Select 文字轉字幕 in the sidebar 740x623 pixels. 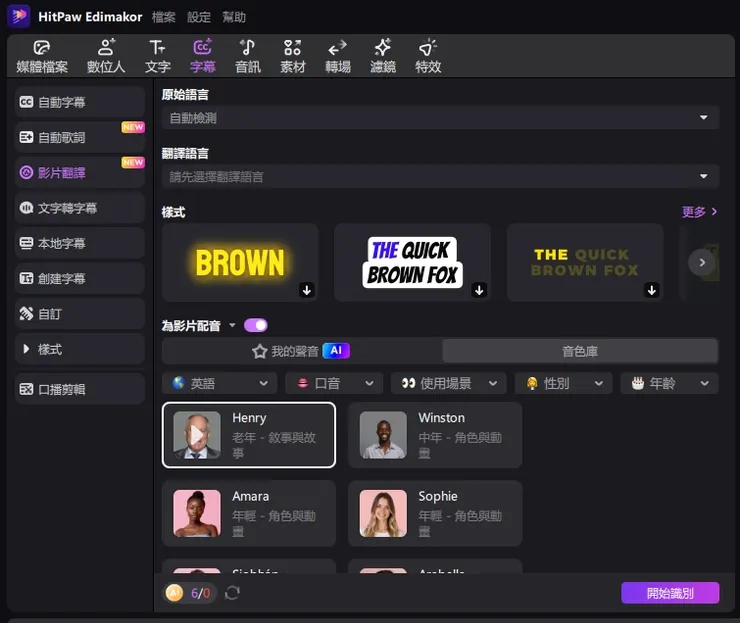[79, 208]
